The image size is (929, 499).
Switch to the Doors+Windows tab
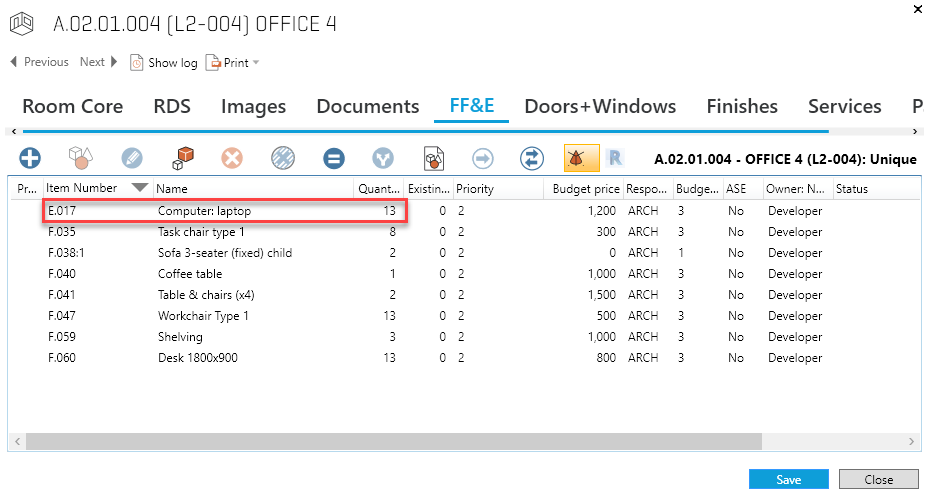coord(600,106)
